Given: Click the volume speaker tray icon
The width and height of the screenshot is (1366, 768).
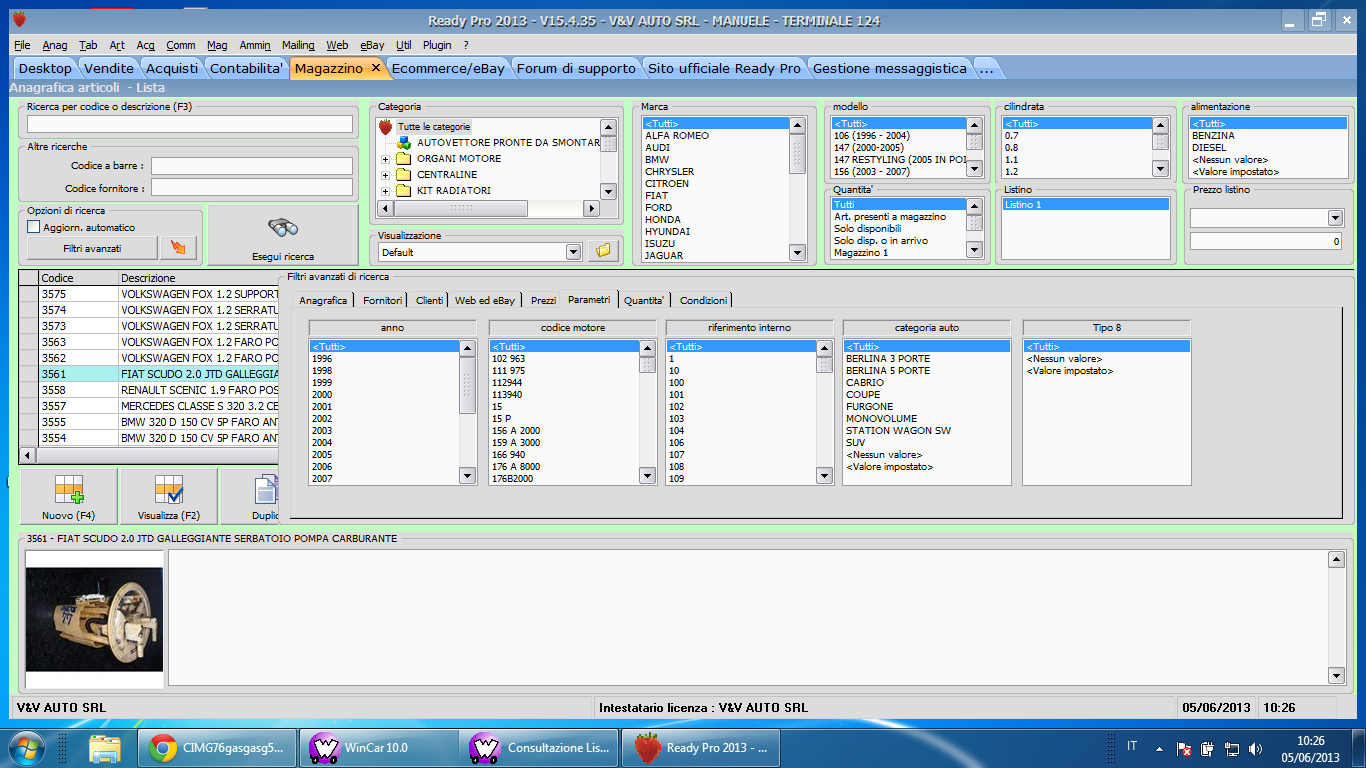Looking at the screenshot, I should (1255, 748).
